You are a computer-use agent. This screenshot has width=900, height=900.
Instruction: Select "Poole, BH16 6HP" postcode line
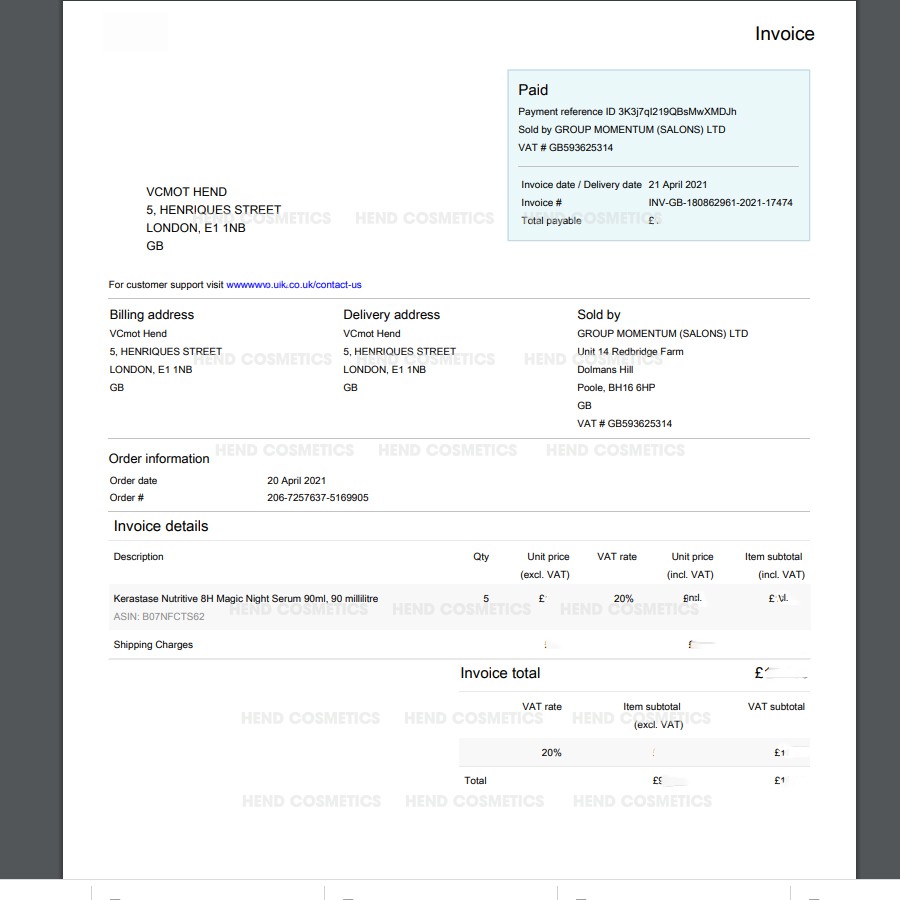click(x=616, y=387)
